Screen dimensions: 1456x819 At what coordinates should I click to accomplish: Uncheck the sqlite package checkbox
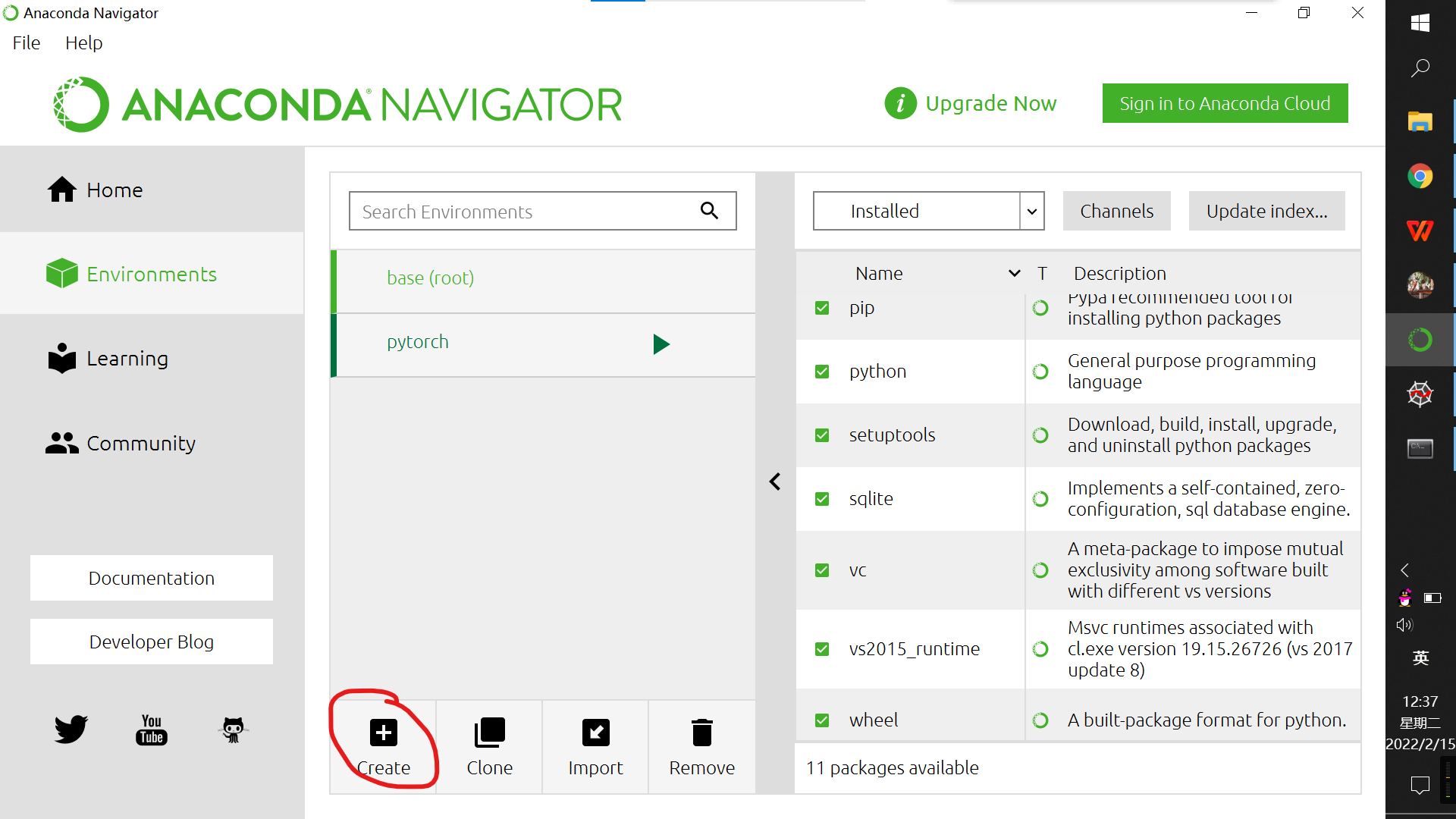[x=822, y=499]
